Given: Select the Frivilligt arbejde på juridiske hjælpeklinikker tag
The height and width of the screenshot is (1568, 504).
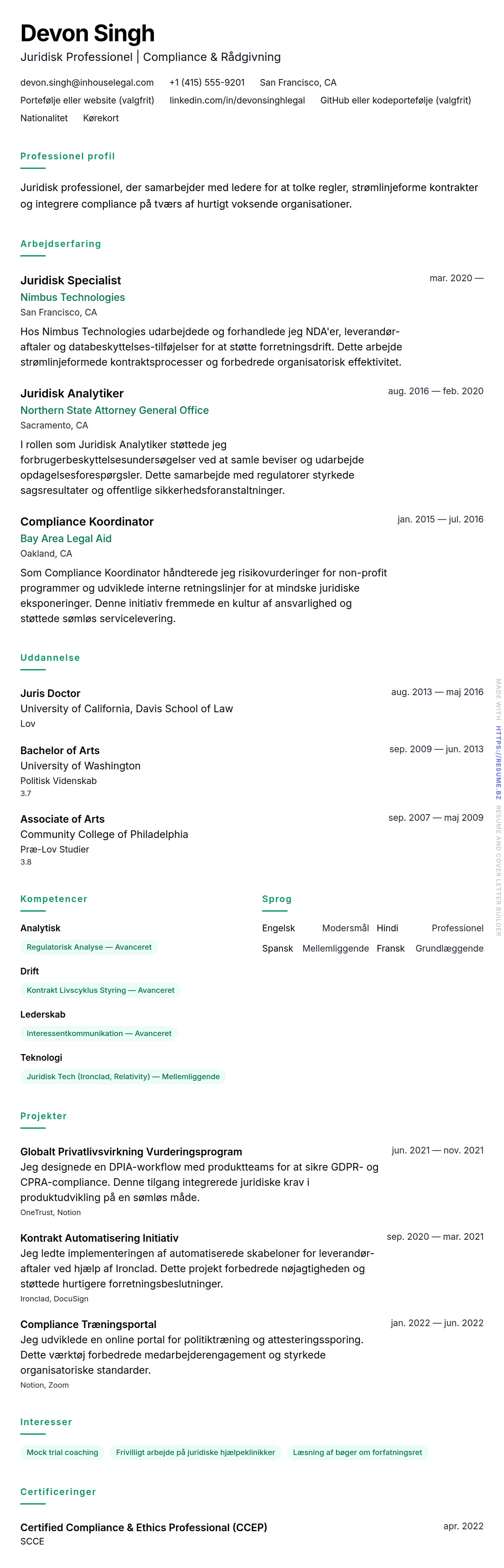Looking at the screenshot, I should [x=196, y=1452].
